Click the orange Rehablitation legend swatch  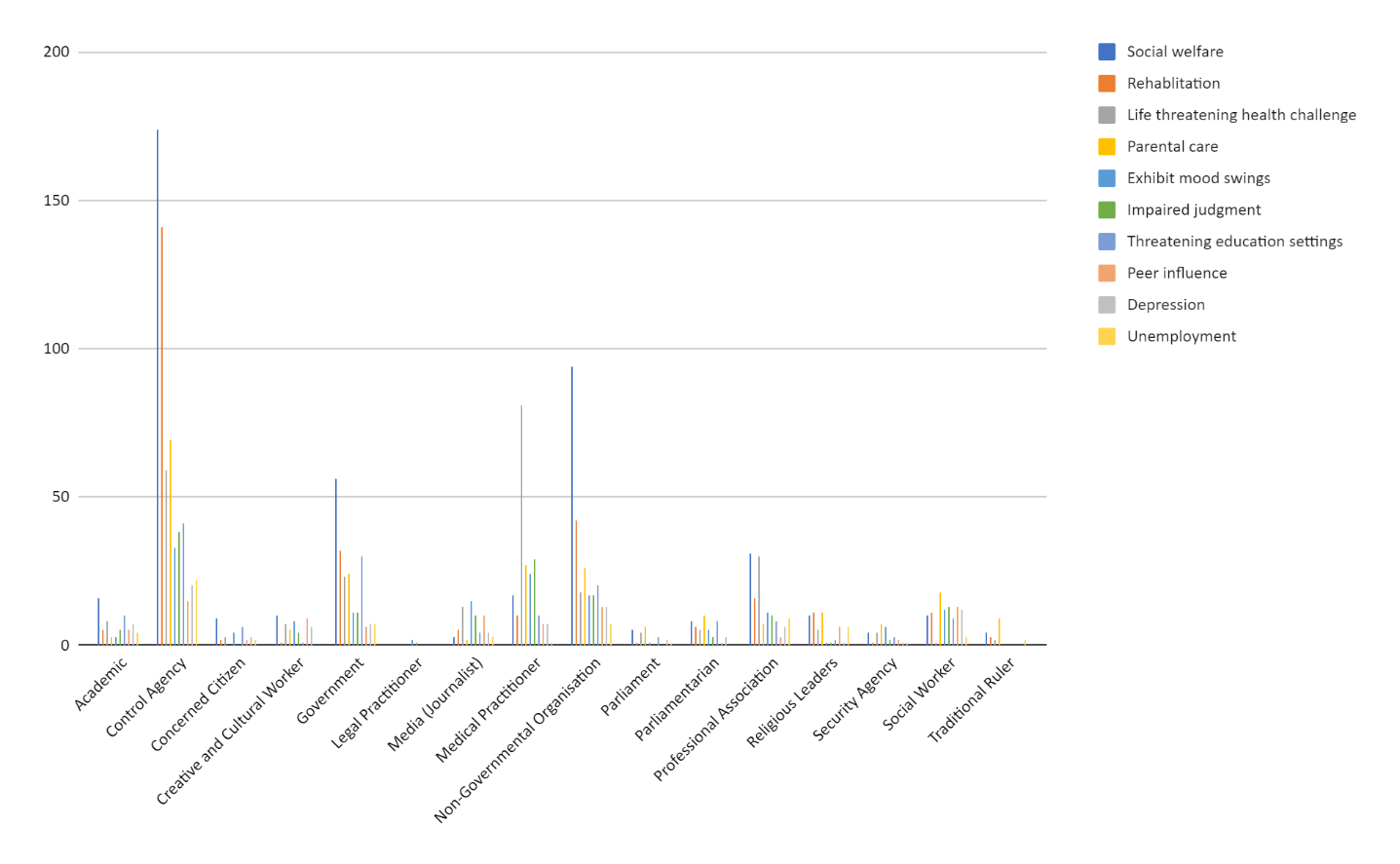1107,84
